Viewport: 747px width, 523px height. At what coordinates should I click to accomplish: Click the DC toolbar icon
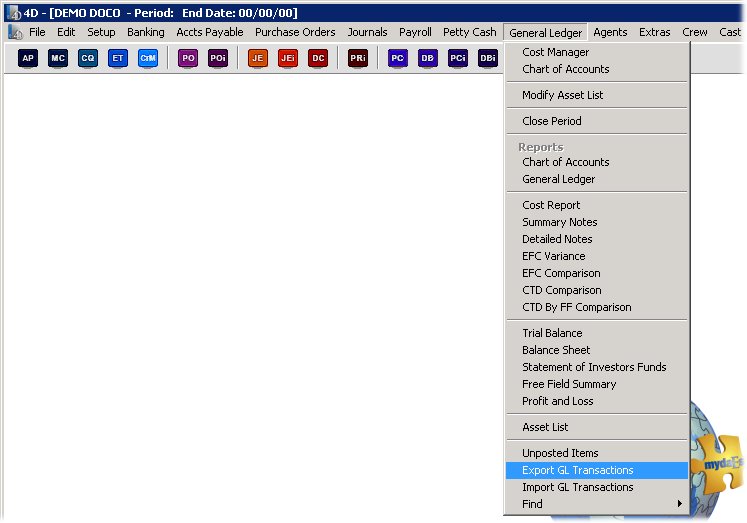[318, 58]
